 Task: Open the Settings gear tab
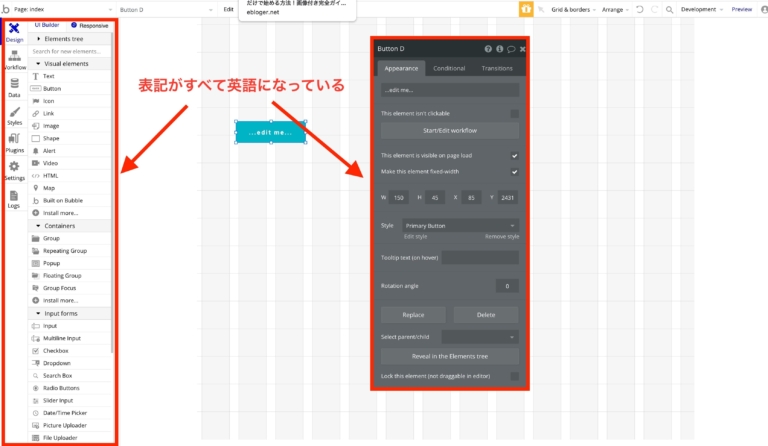[x=15, y=171]
